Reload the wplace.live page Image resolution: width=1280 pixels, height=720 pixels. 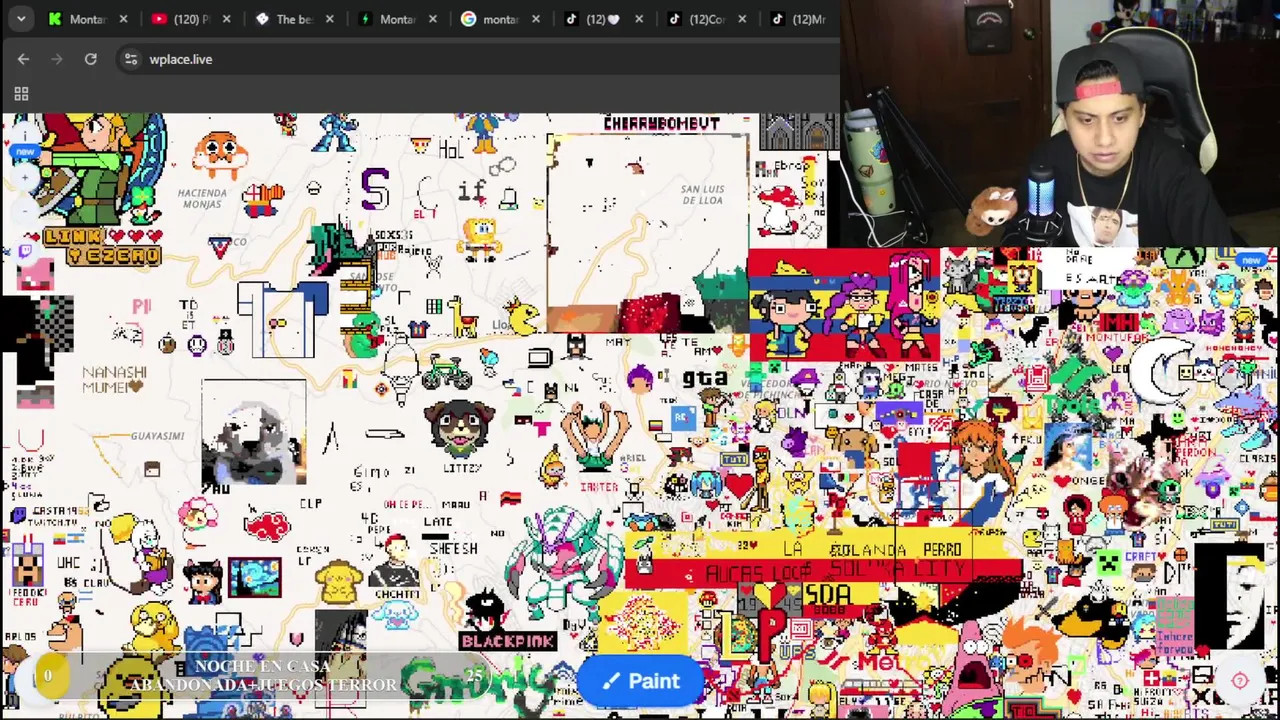[x=90, y=59]
